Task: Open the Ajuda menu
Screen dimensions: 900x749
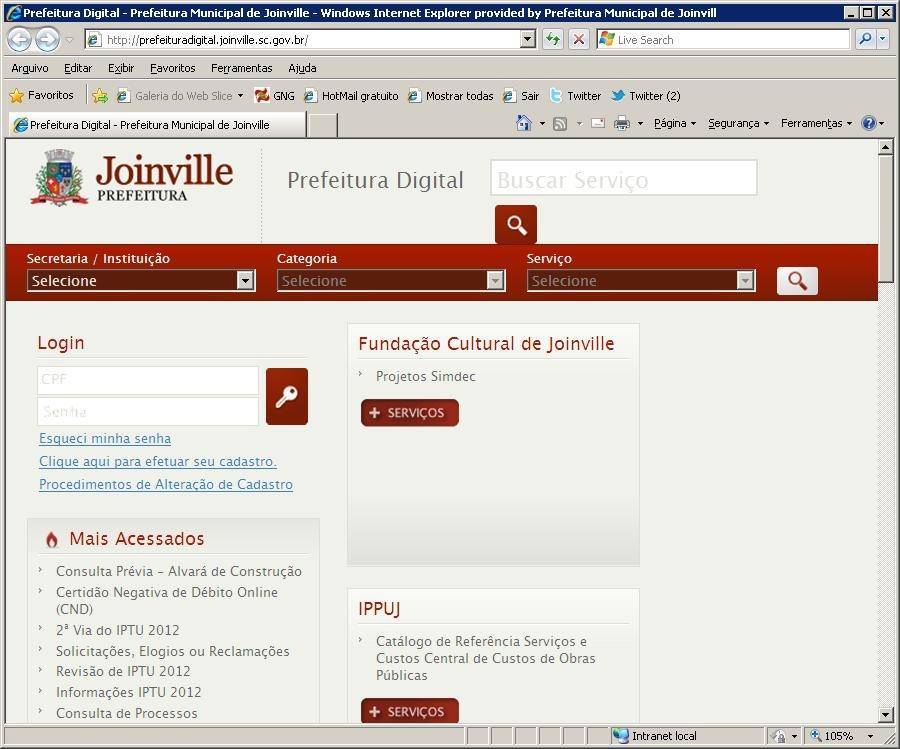Action: point(302,68)
